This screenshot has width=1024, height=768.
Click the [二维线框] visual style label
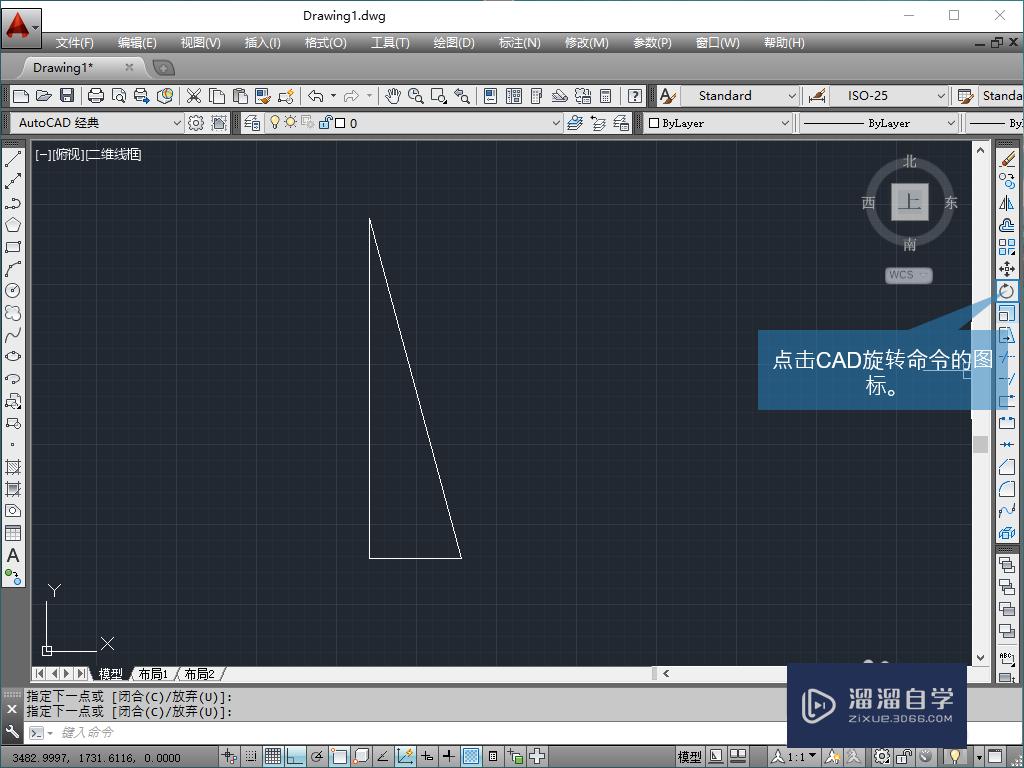114,155
